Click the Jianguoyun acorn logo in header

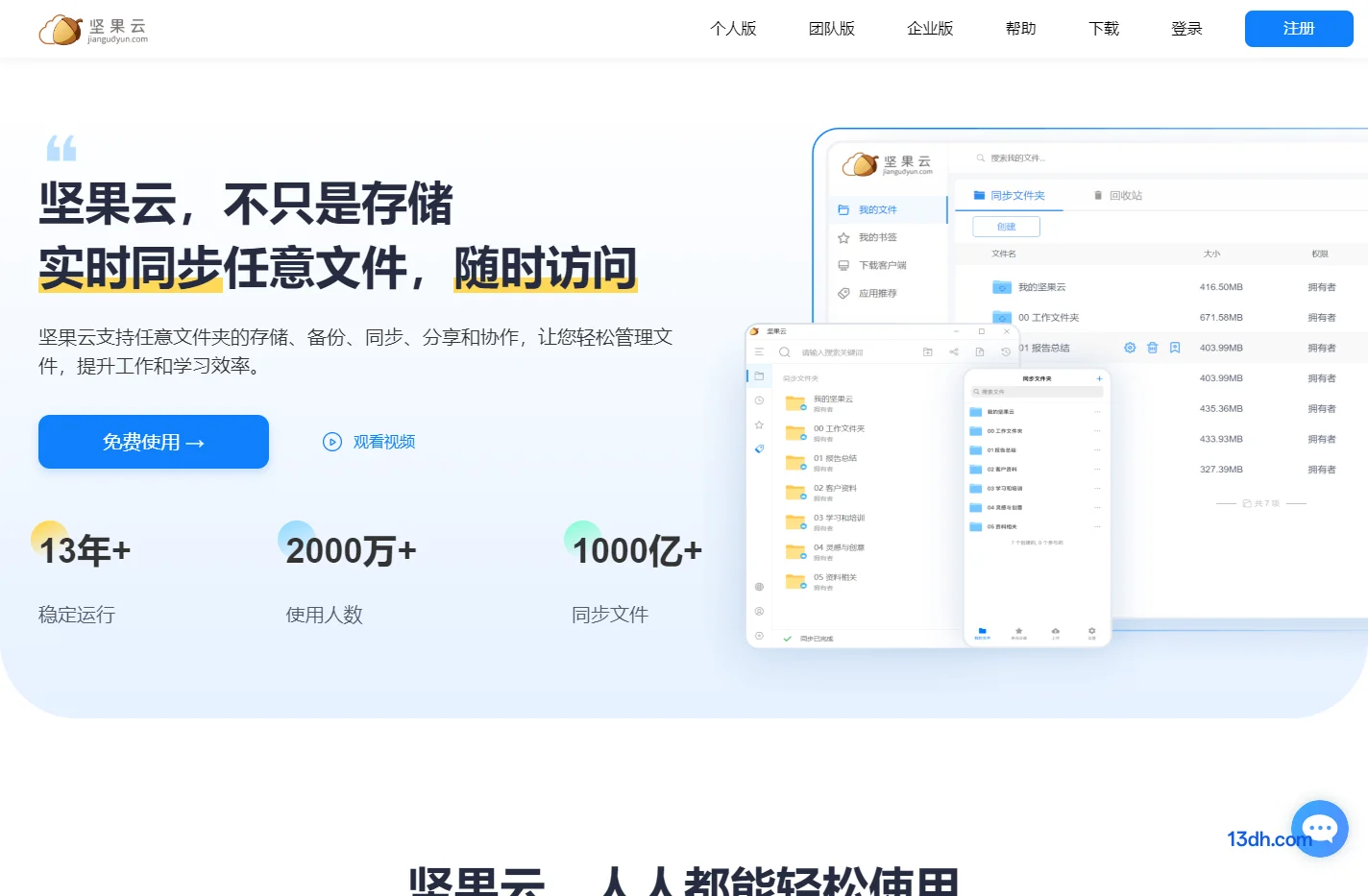(93, 30)
